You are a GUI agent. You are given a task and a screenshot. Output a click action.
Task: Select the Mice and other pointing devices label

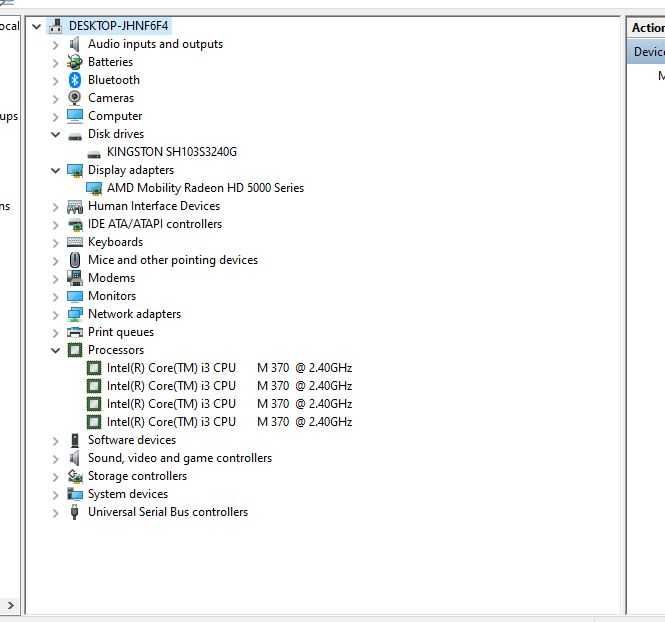coord(173,260)
